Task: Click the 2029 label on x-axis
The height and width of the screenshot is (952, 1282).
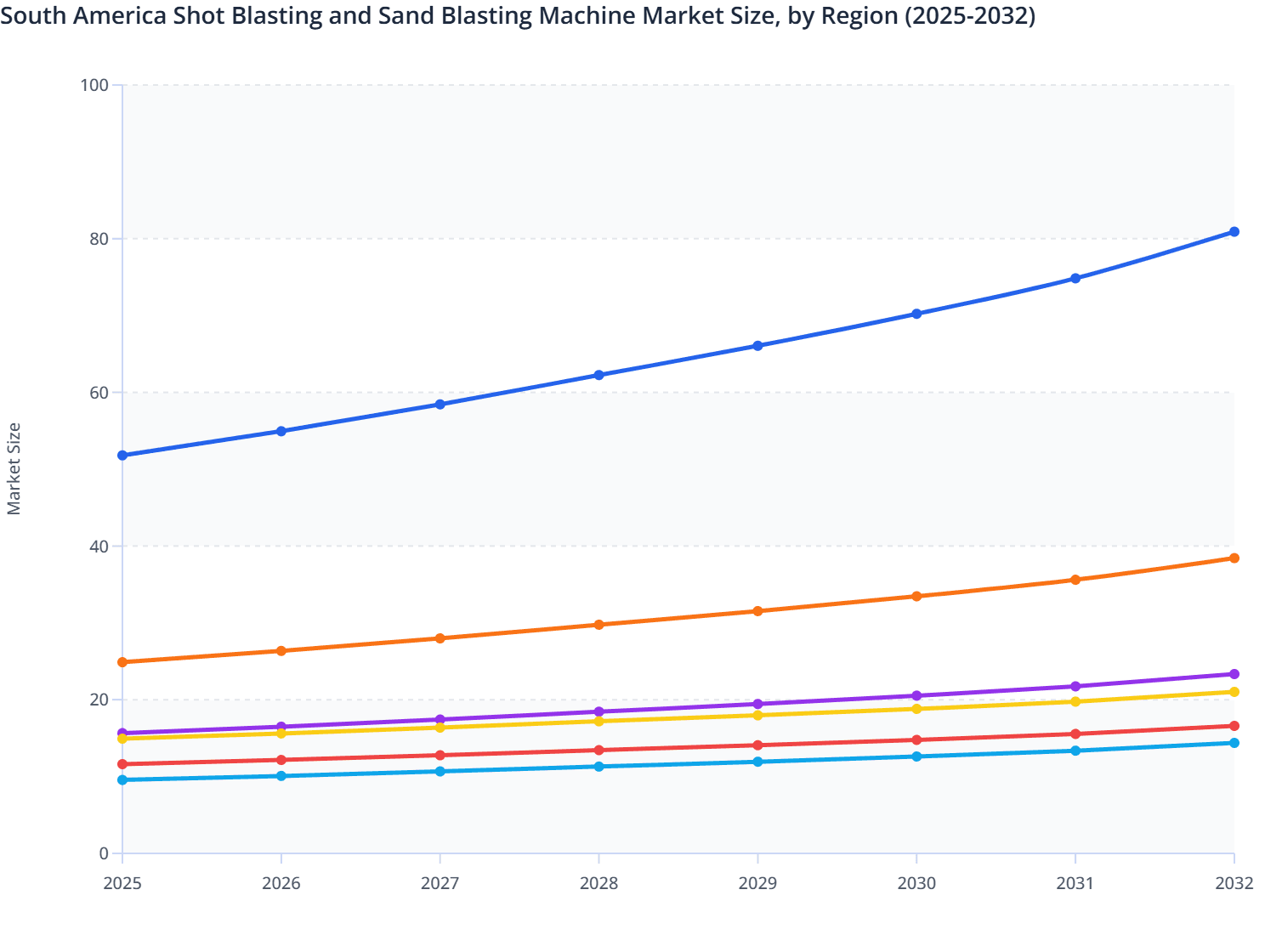Action: click(x=757, y=884)
